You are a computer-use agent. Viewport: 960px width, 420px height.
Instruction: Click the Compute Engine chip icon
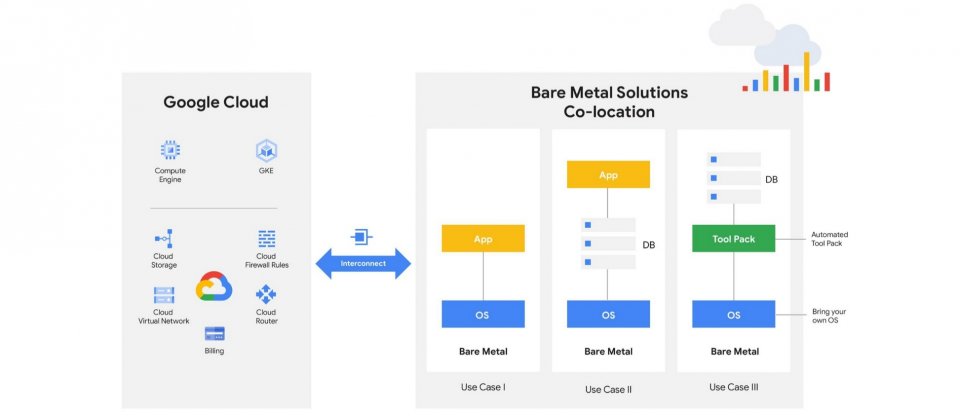click(x=170, y=150)
